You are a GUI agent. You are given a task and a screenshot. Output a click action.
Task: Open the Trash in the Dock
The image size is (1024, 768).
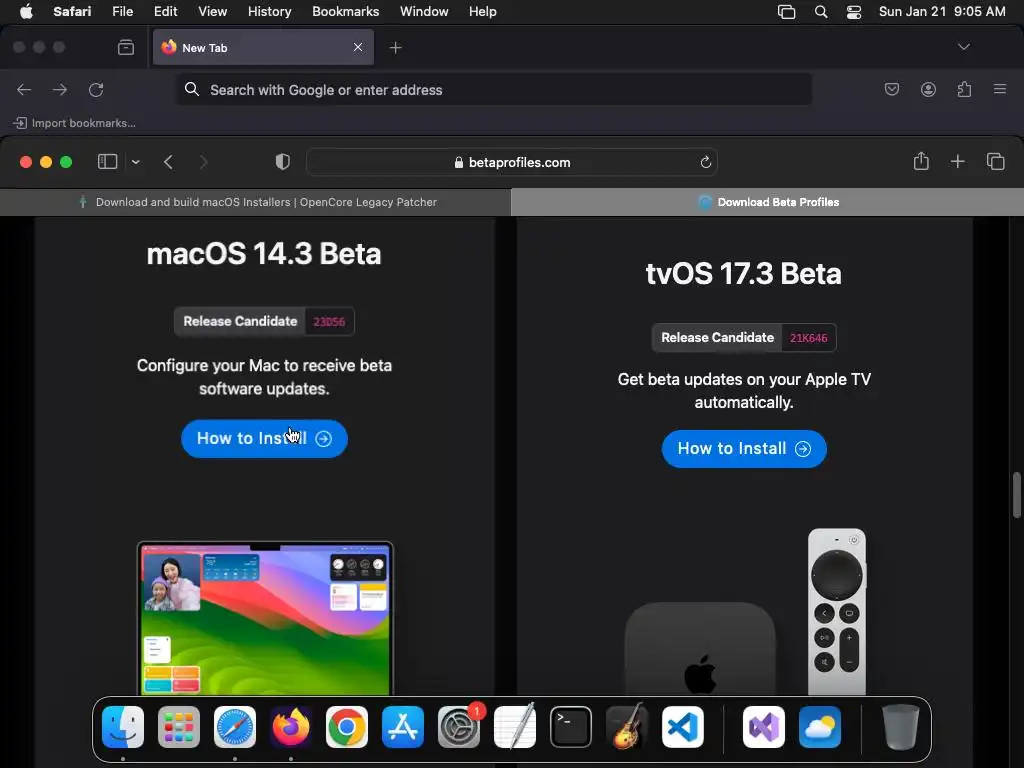901,727
